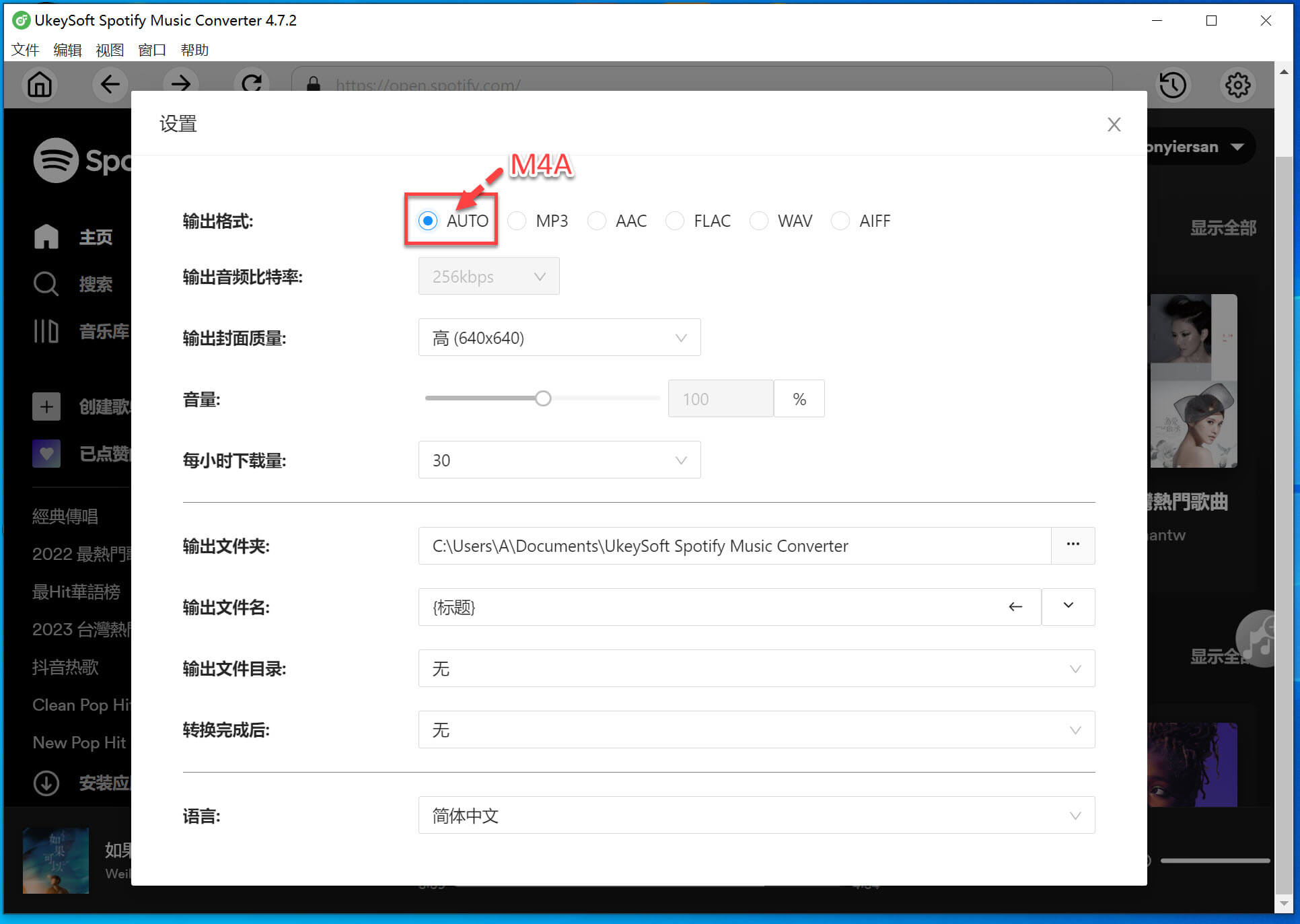The image size is (1300, 924).
Task: Go back with the left arrow
Action: [x=110, y=85]
